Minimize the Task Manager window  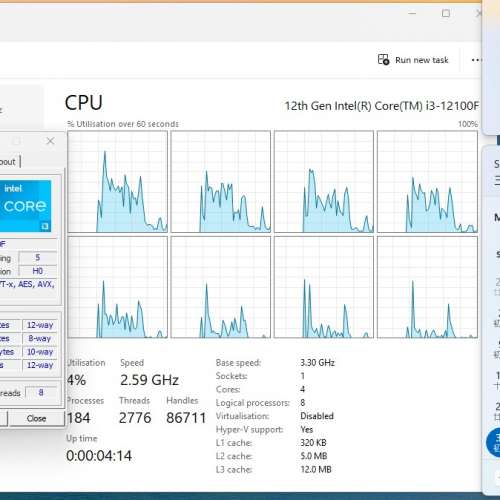pos(412,13)
